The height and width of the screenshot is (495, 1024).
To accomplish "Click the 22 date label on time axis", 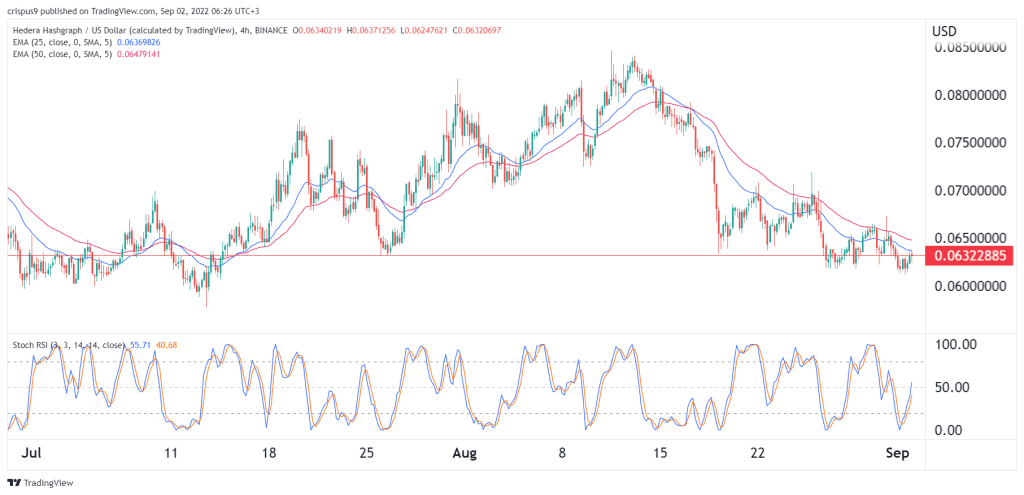I will (x=758, y=452).
